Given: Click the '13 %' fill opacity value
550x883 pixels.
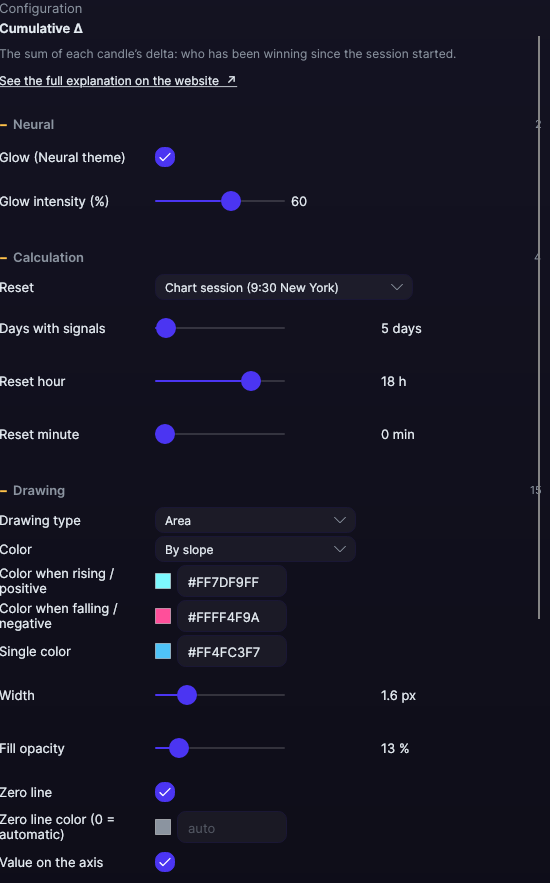Looking at the screenshot, I should (395, 748).
